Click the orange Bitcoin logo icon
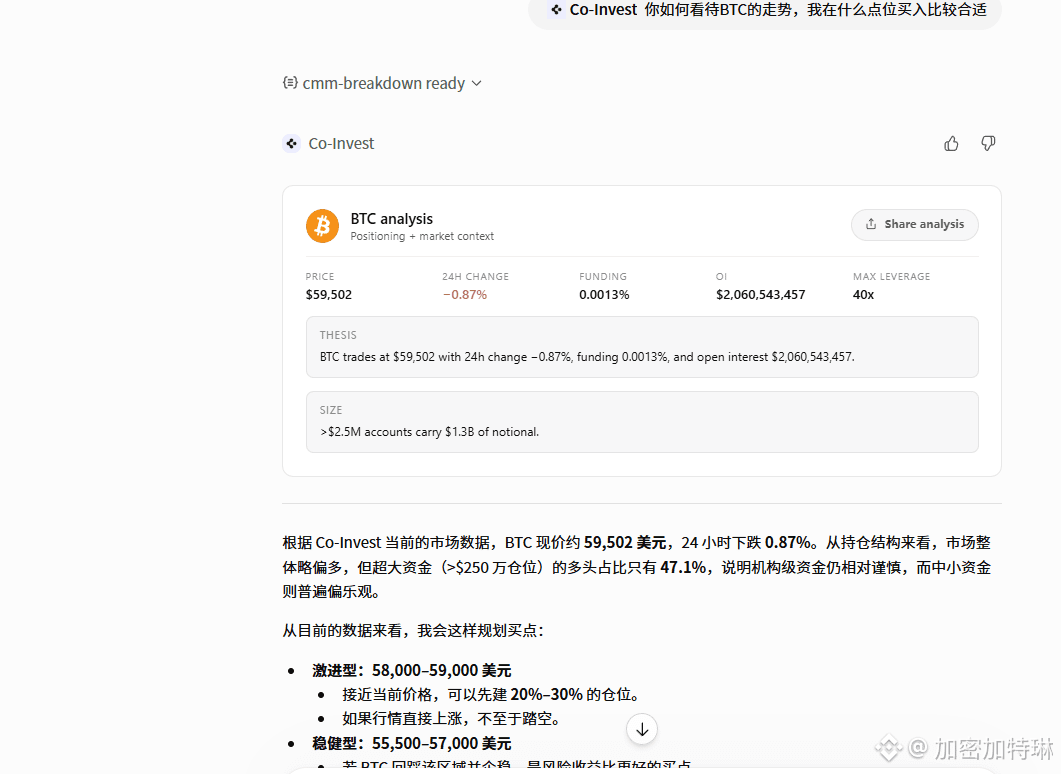Viewport: 1061px width, 774px height. pos(322,226)
